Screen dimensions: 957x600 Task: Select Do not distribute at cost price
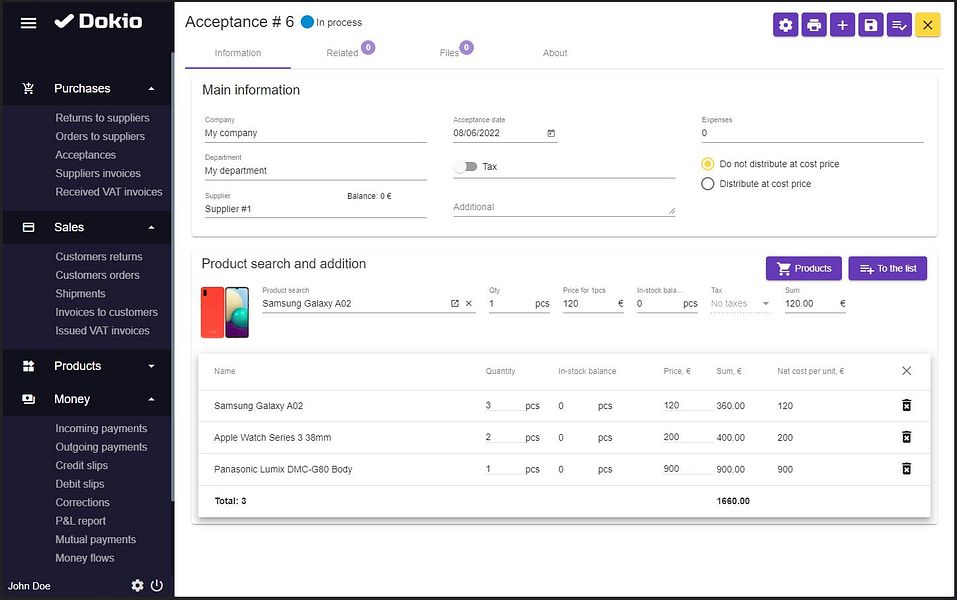tap(707, 164)
